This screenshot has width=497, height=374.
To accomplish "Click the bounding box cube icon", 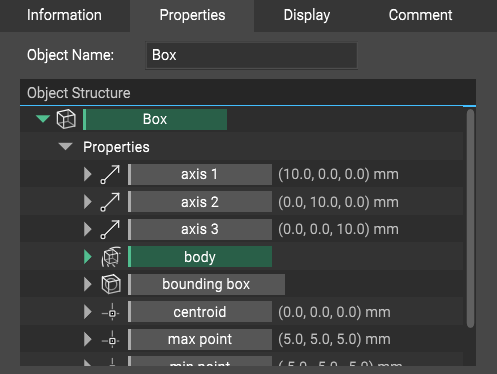I will pos(111,284).
